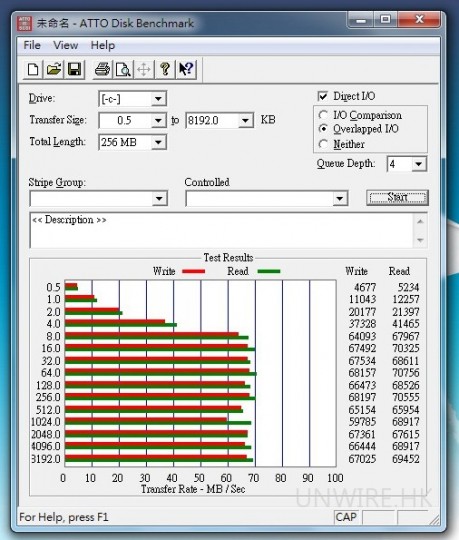Save results with the floppy disk icon
Screen dimensions: 459x540
click(75, 70)
